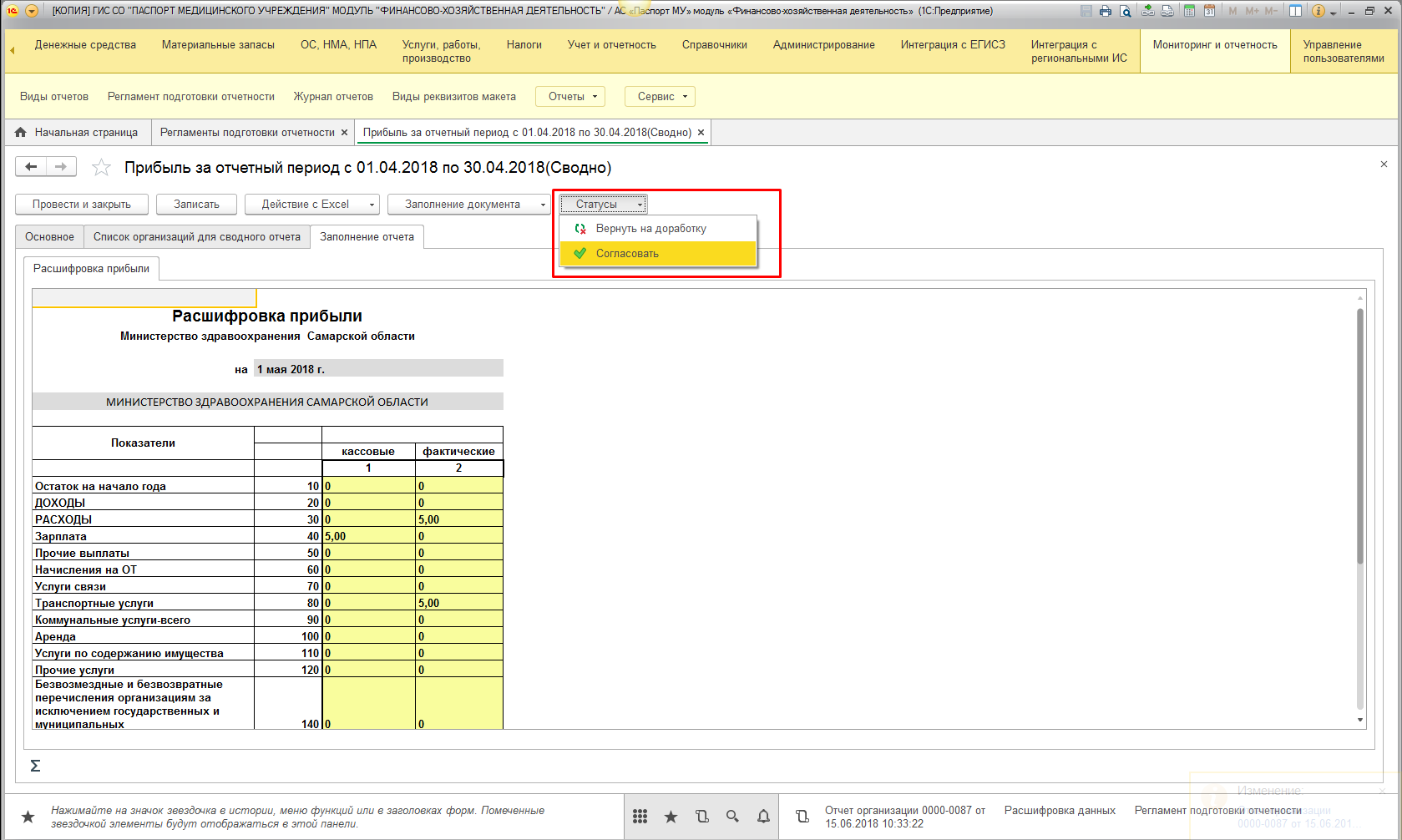Go back using the left arrow button
Image resolution: width=1402 pixels, height=840 pixels.
[x=31, y=167]
